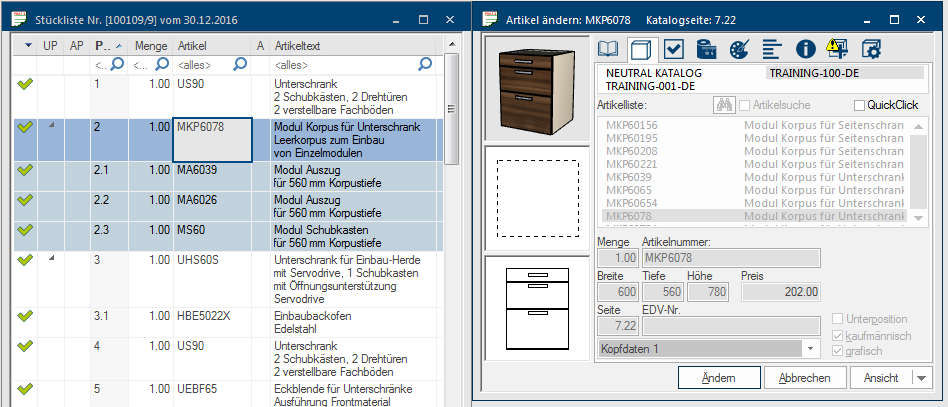
Task: Open the information icon tab
Action: [804, 49]
